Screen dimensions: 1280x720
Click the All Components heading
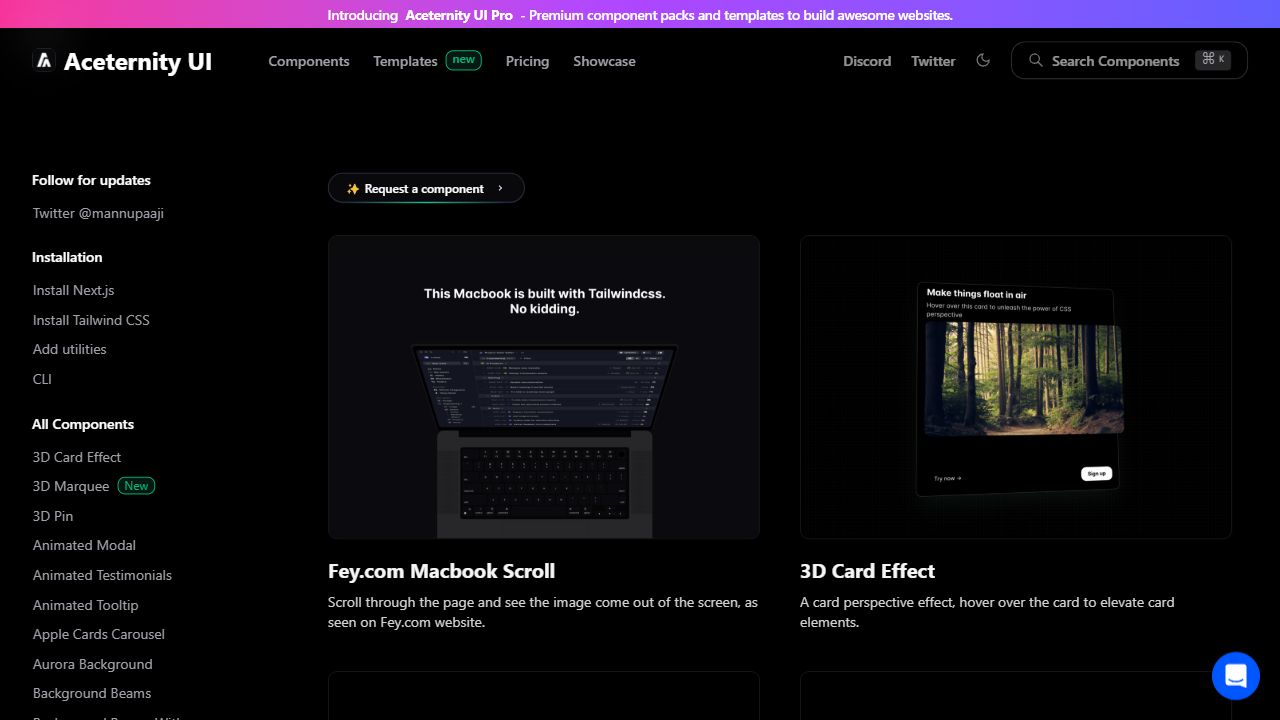[83, 424]
